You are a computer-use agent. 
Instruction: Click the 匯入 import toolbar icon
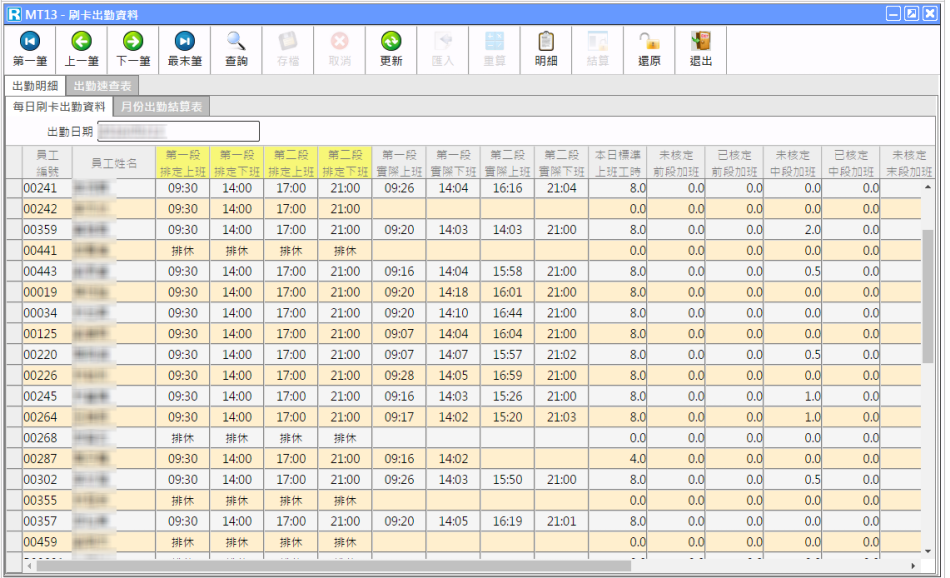point(443,49)
